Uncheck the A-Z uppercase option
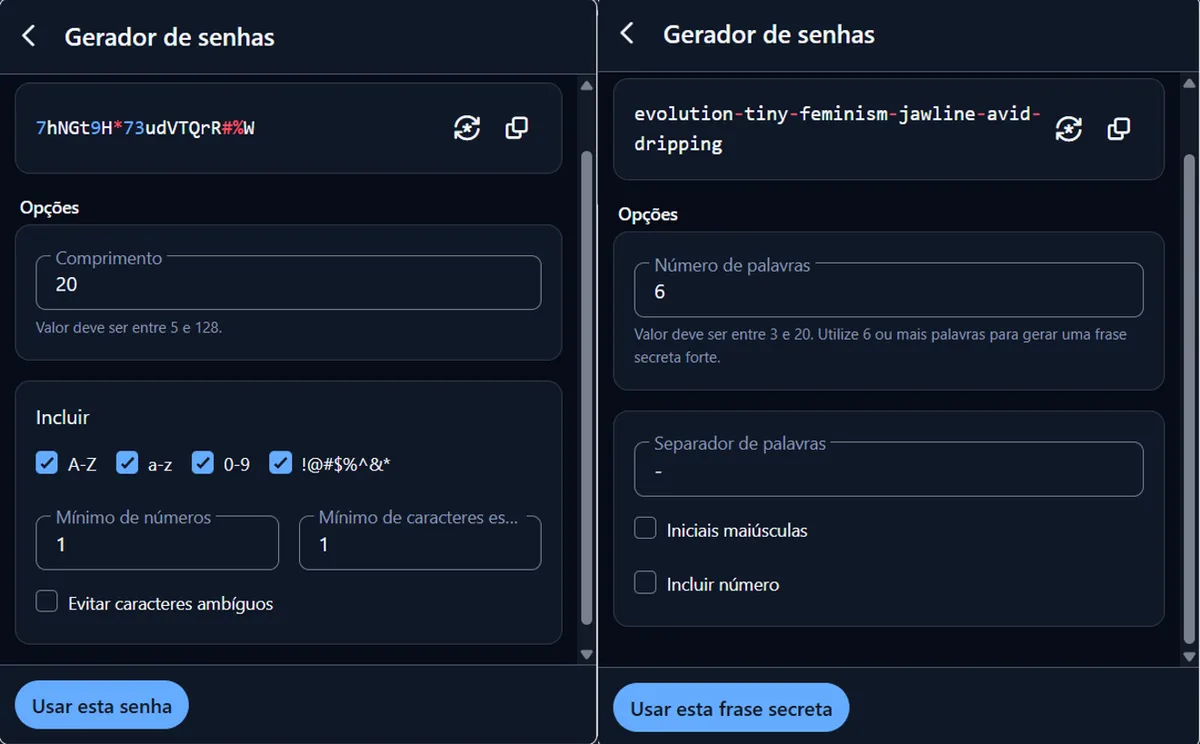This screenshot has height=744, width=1200. point(46,462)
